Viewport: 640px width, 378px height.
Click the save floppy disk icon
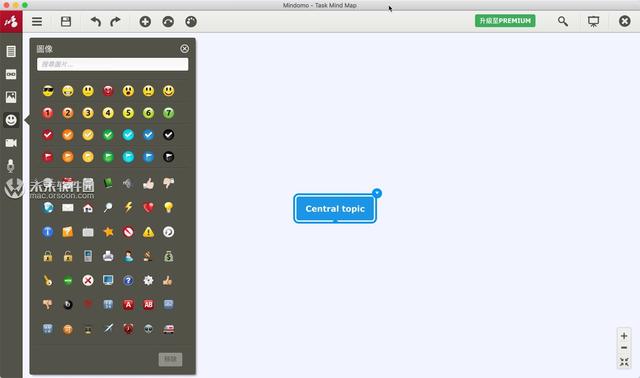point(66,21)
